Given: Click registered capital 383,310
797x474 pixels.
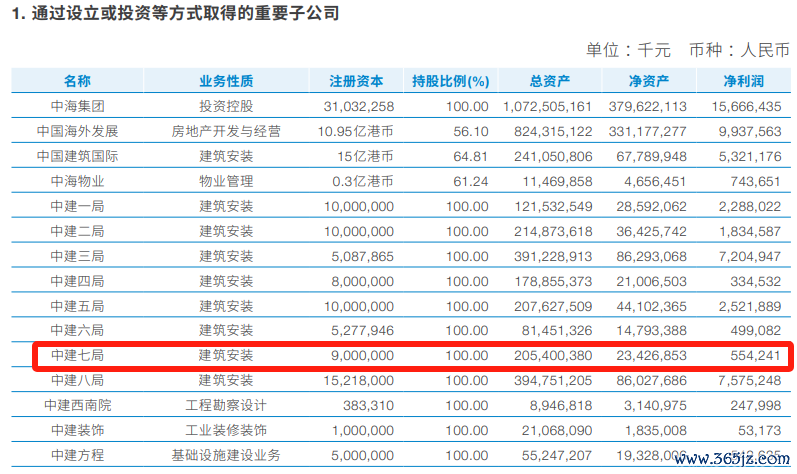Looking at the screenshot, I should click(369, 405).
